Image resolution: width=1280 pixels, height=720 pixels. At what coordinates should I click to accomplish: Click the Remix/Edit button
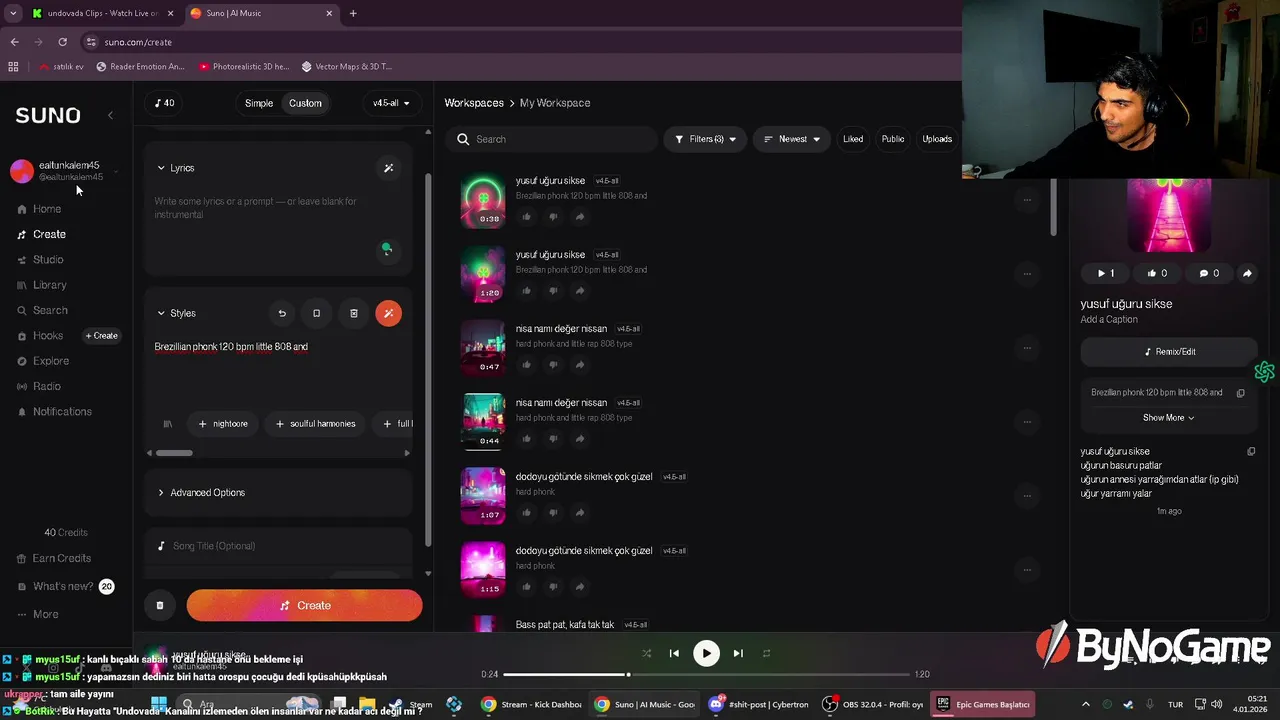click(x=1169, y=352)
